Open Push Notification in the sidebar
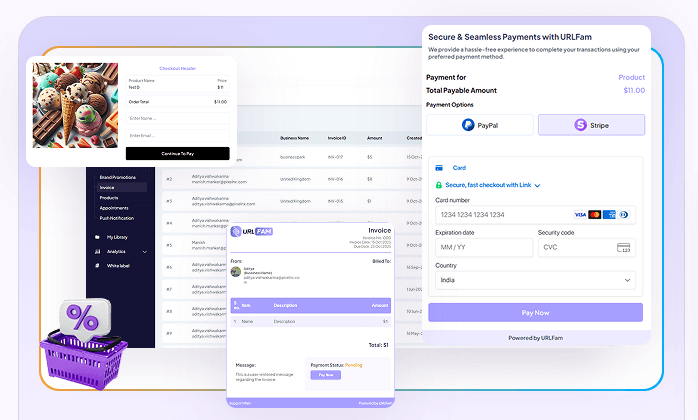 118,217
